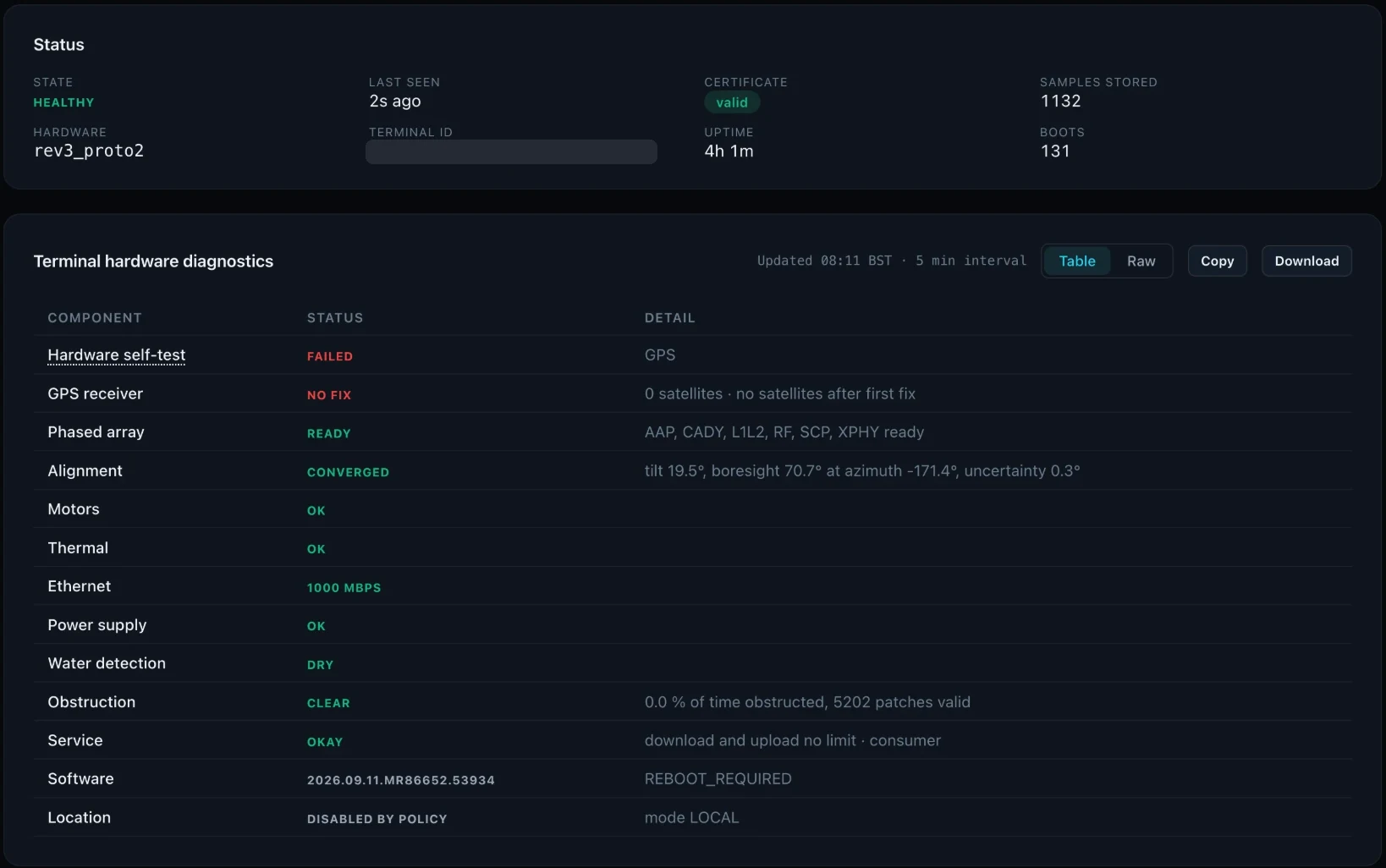
Task: Click GPS receiver component name
Action: click(96, 393)
